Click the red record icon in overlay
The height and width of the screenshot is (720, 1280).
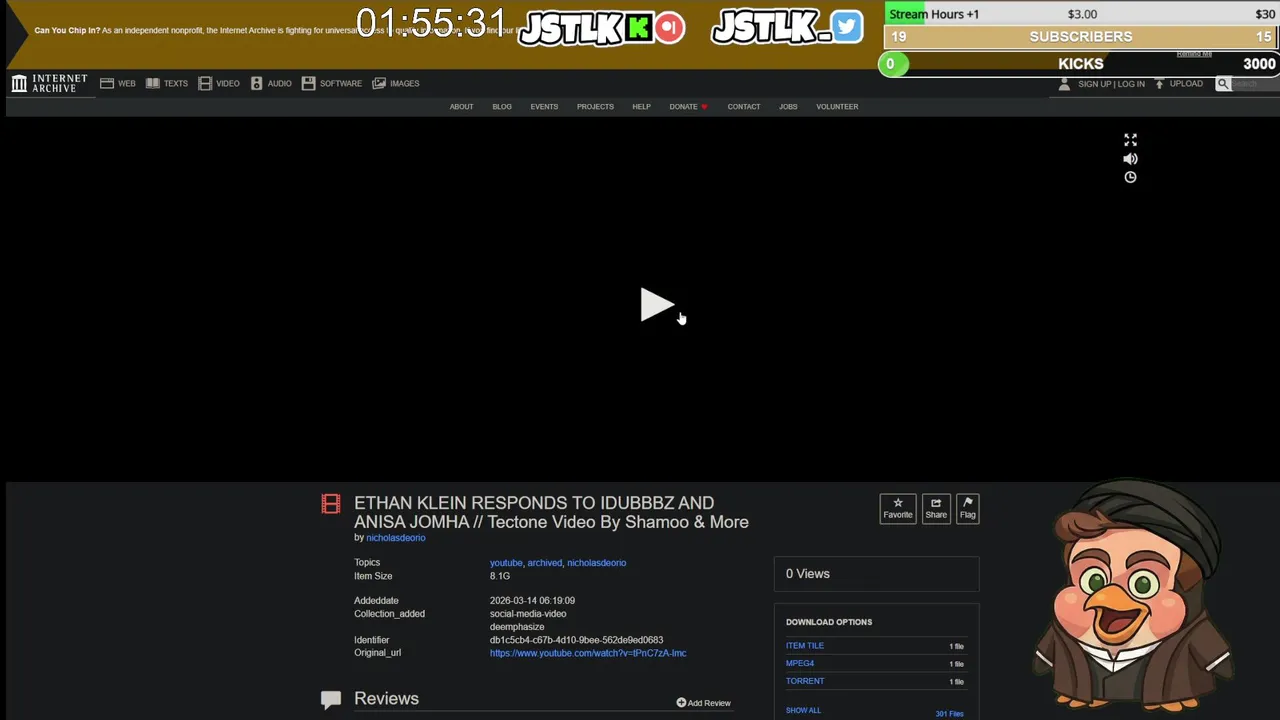tap(671, 27)
